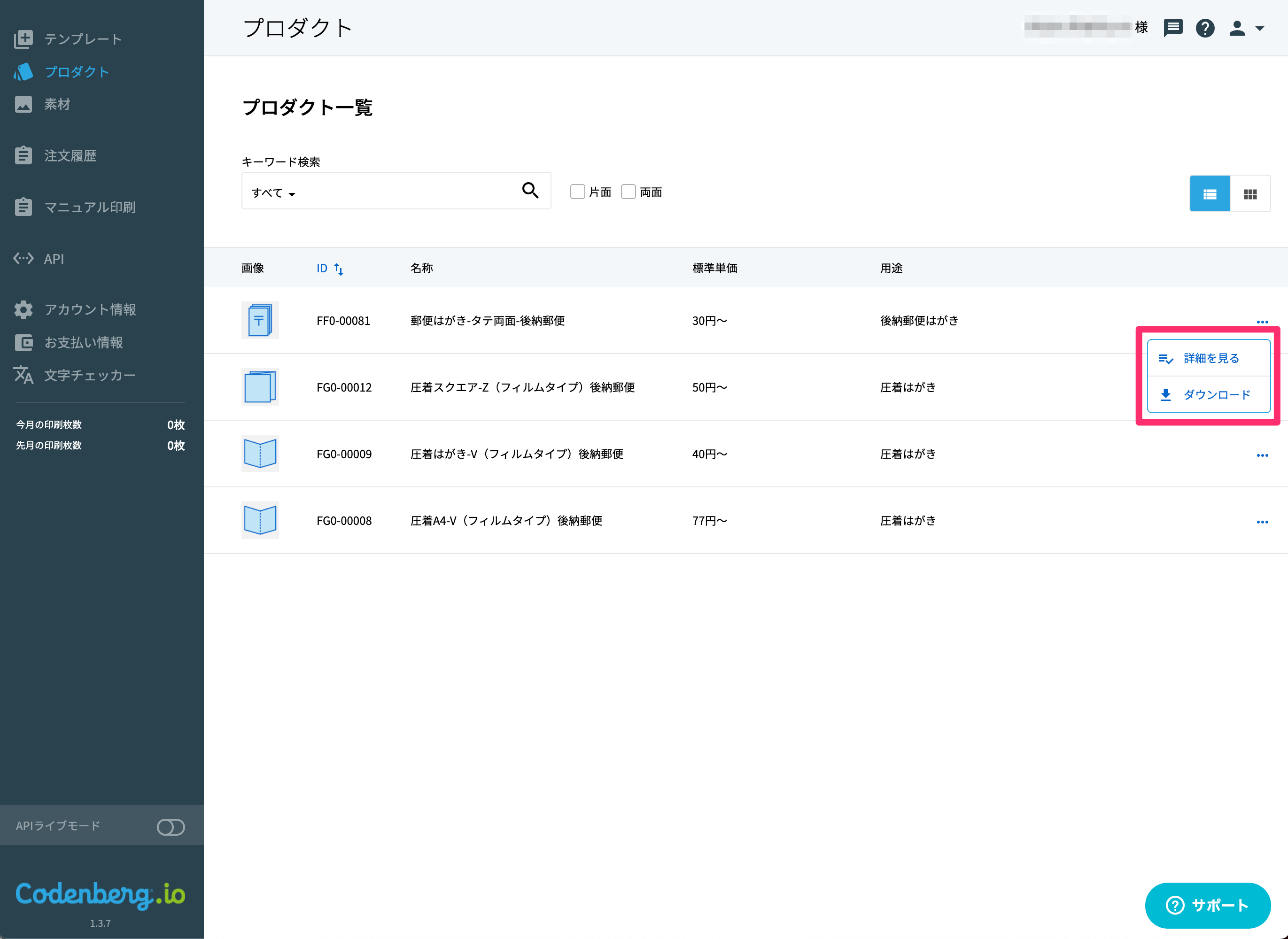The height and width of the screenshot is (939, 1288).
Task: Close the menu via FF0-00081 ellipsis
Action: coord(1263,322)
